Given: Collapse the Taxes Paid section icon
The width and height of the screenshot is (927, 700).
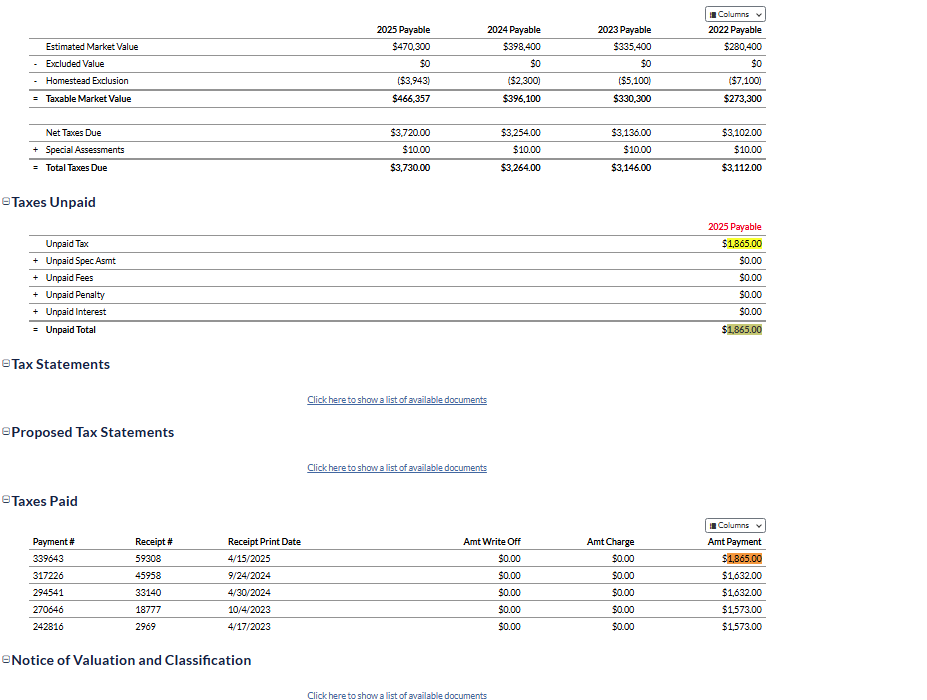Looking at the screenshot, I should [x=6, y=501].
